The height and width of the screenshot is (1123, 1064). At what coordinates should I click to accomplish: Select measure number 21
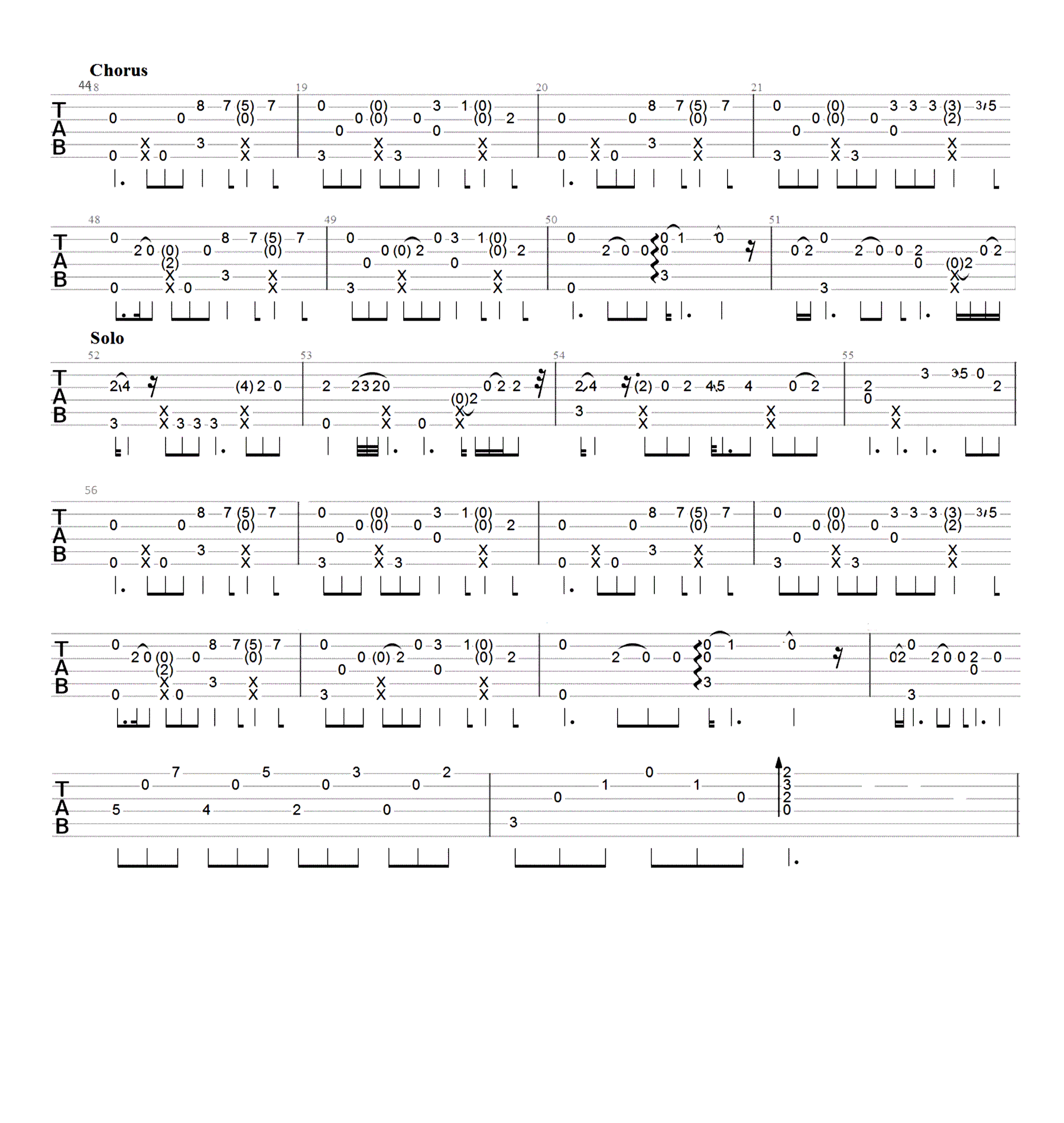point(757,88)
